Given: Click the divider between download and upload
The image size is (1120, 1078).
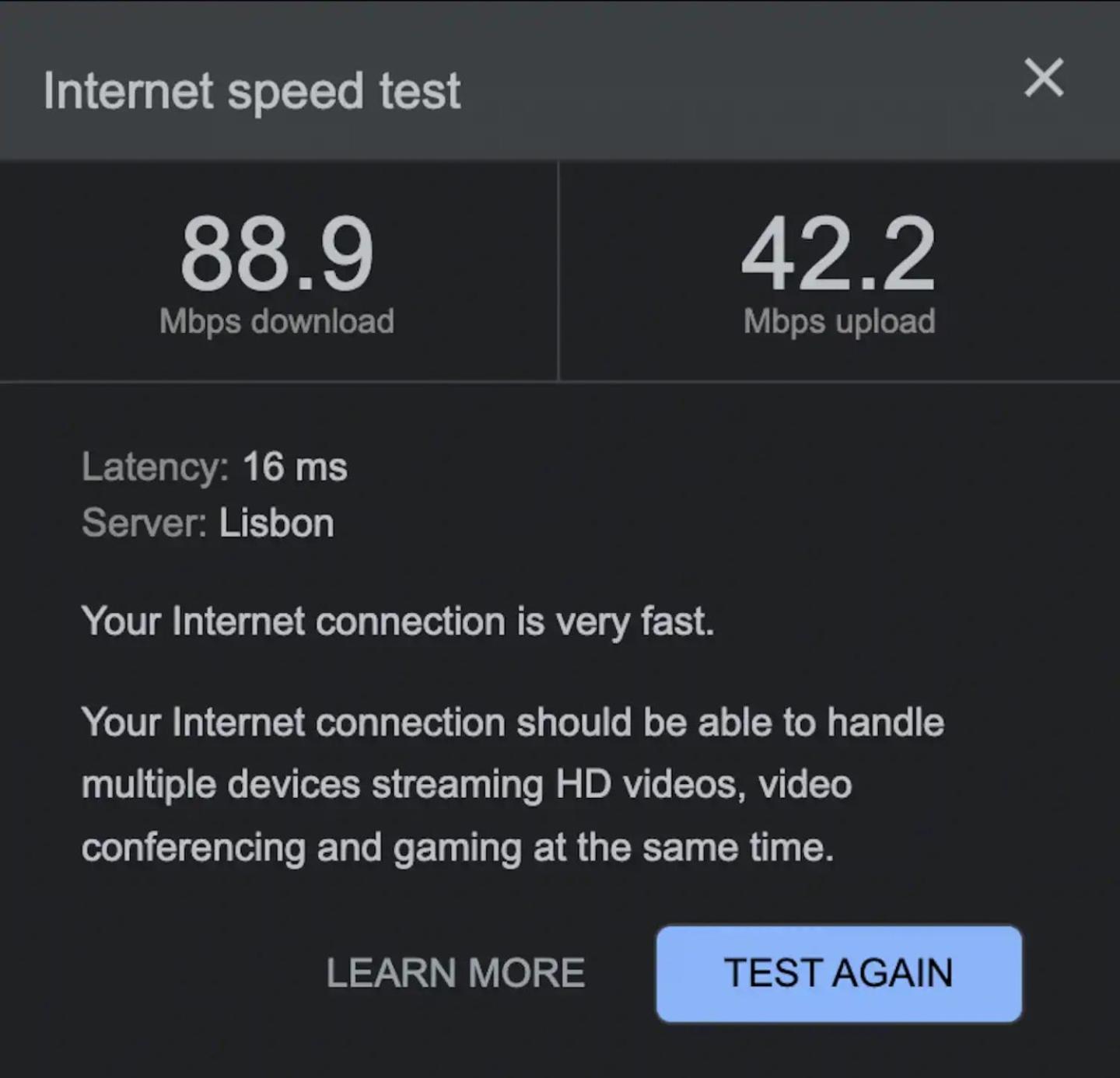Looking at the screenshot, I should 558,271.
